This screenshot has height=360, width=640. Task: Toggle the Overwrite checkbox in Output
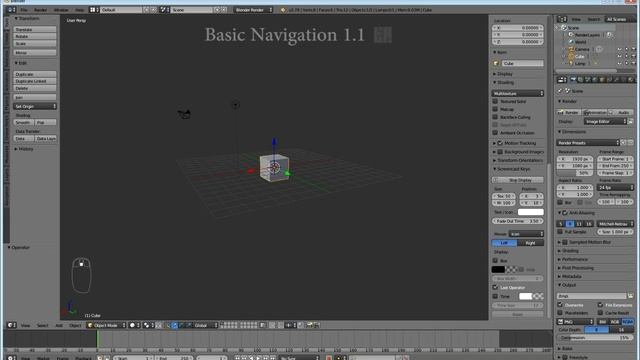point(560,305)
